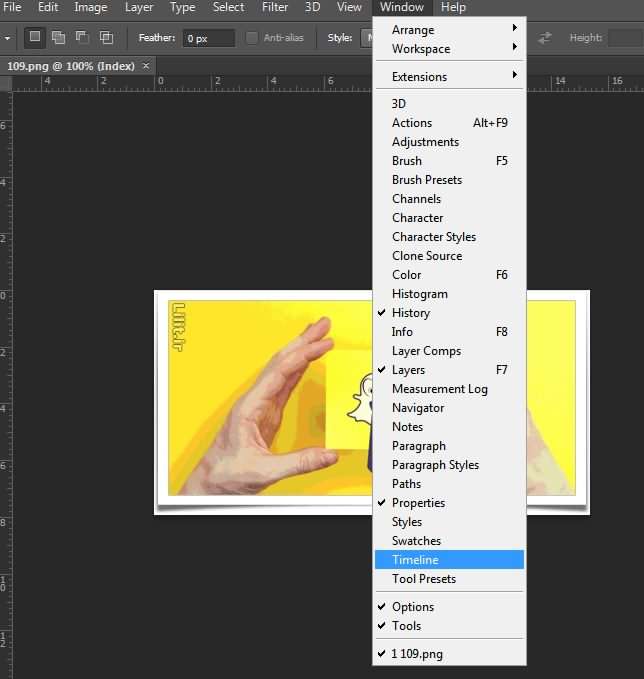Open the View menu
The image size is (644, 679).
(349, 7)
